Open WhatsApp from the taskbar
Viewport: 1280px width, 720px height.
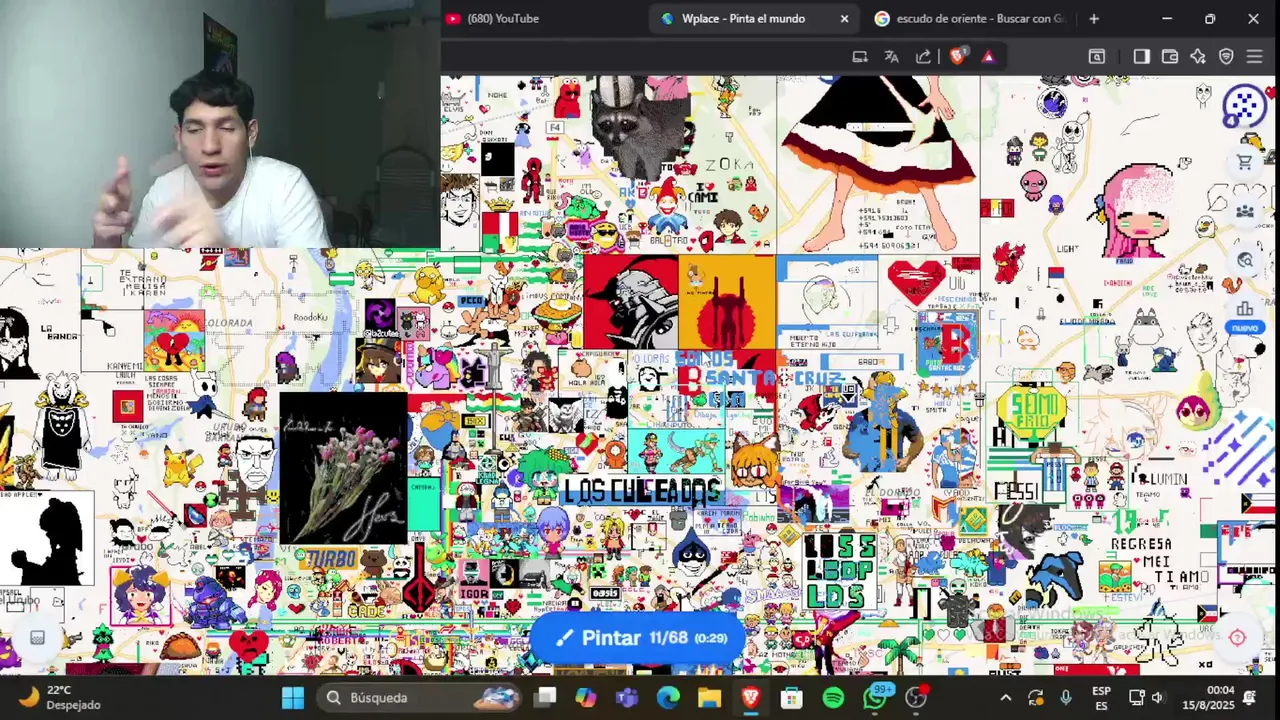pyautogui.click(x=876, y=697)
